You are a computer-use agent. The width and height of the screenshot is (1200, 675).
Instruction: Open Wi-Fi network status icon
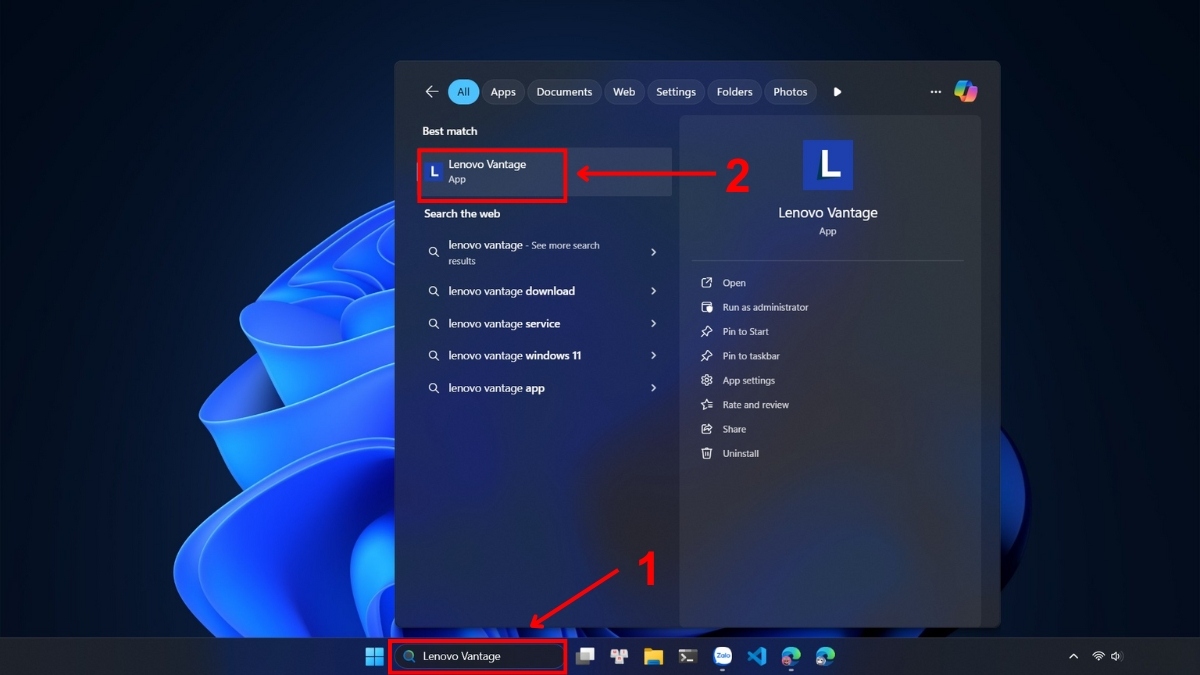coord(1098,657)
